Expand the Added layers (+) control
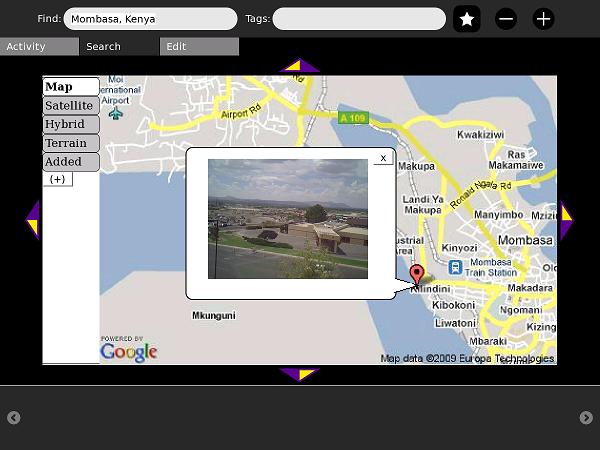Image resolution: width=600 pixels, height=450 pixels. pos(57,179)
